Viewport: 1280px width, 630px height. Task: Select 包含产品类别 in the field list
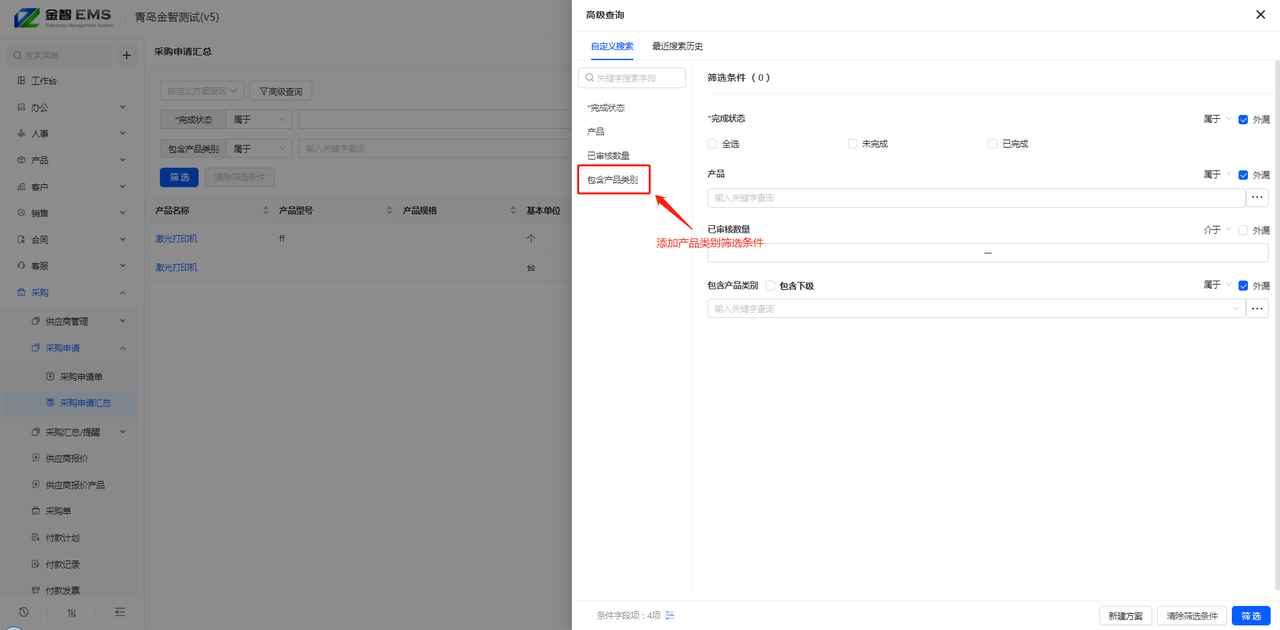tap(612, 180)
